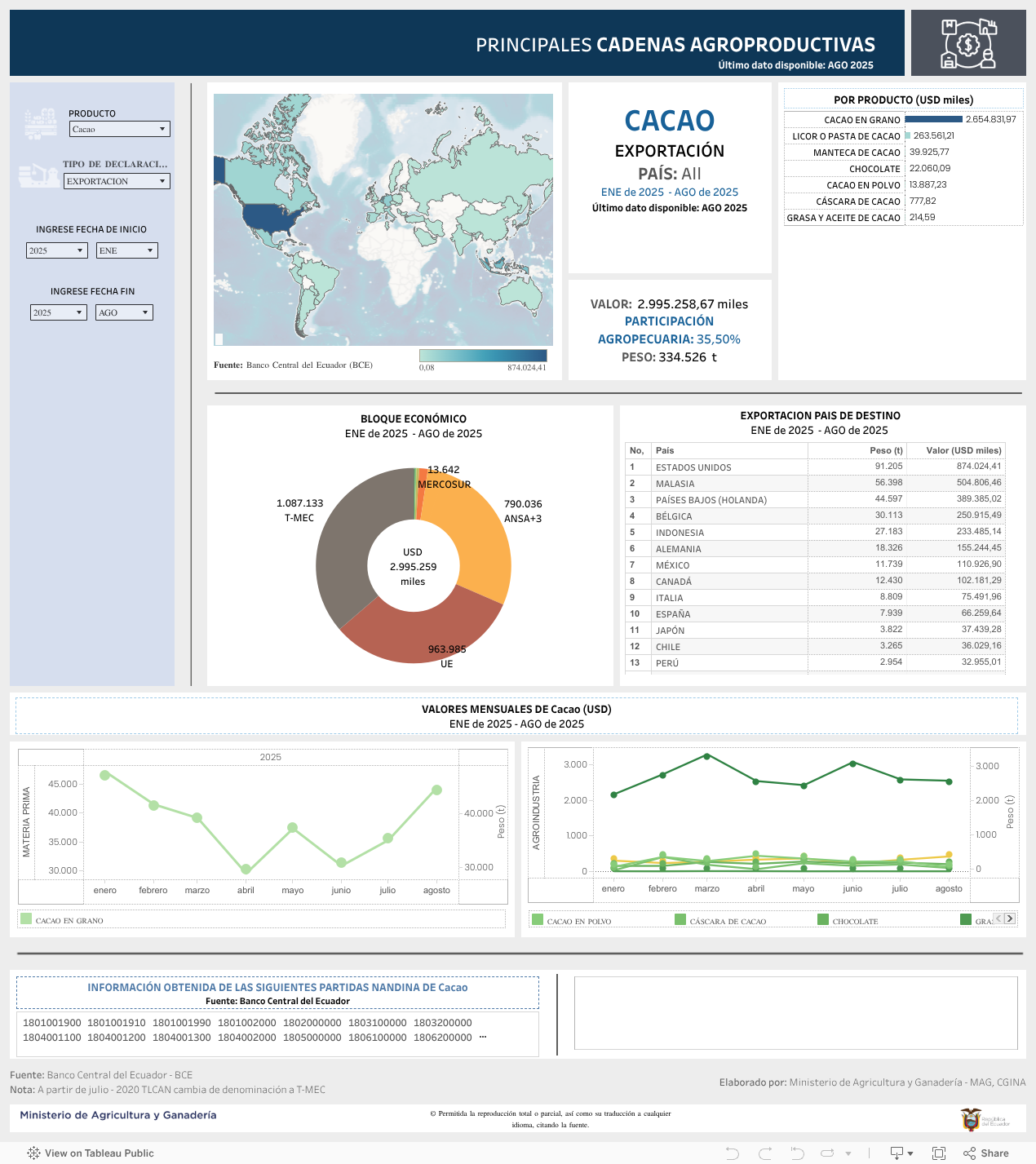1036x1164 pixels.
Task: Click the CACAO EN GRANO bar
Action: [933, 119]
